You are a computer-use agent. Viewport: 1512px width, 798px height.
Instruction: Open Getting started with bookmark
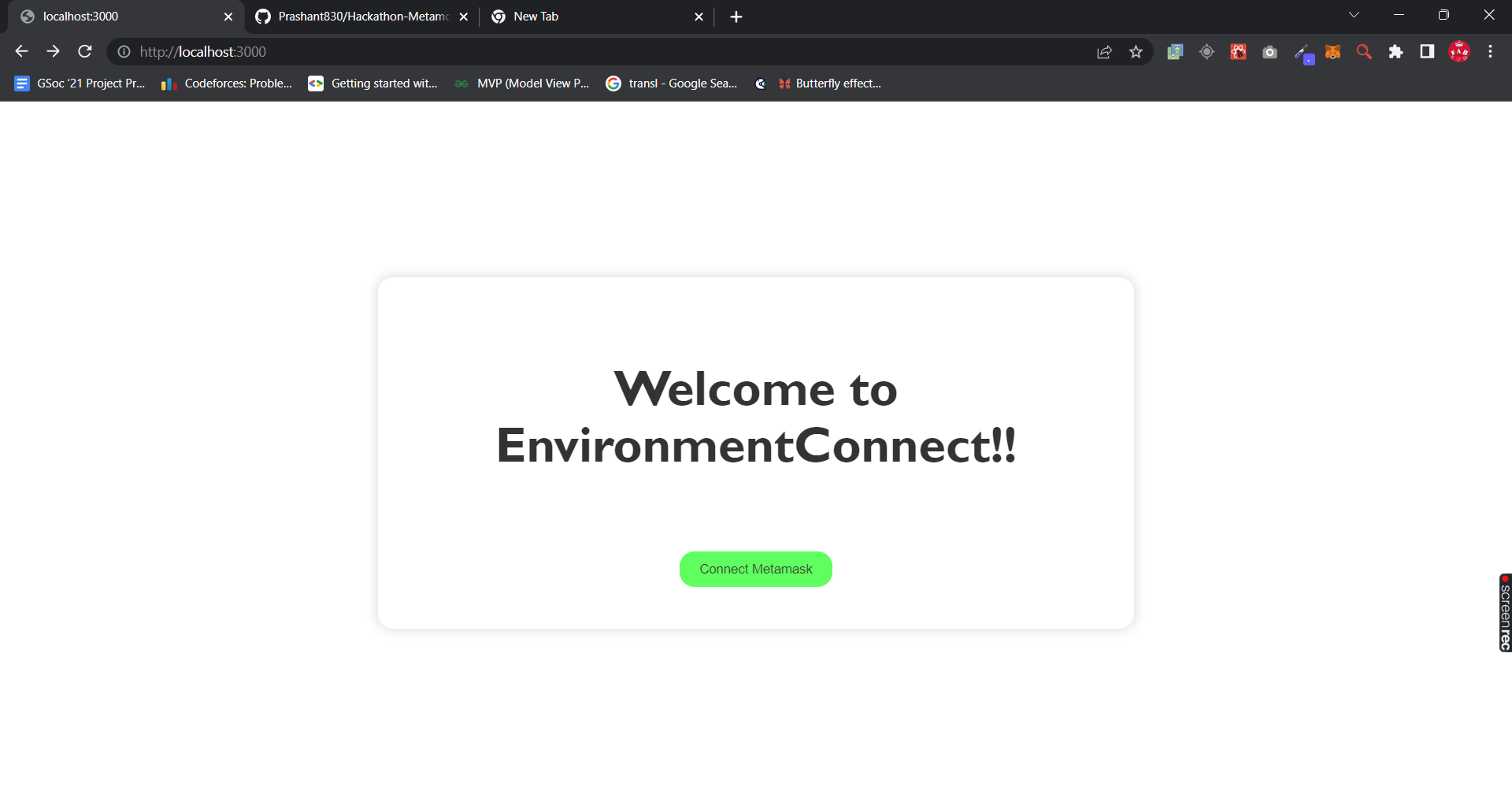(x=373, y=84)
